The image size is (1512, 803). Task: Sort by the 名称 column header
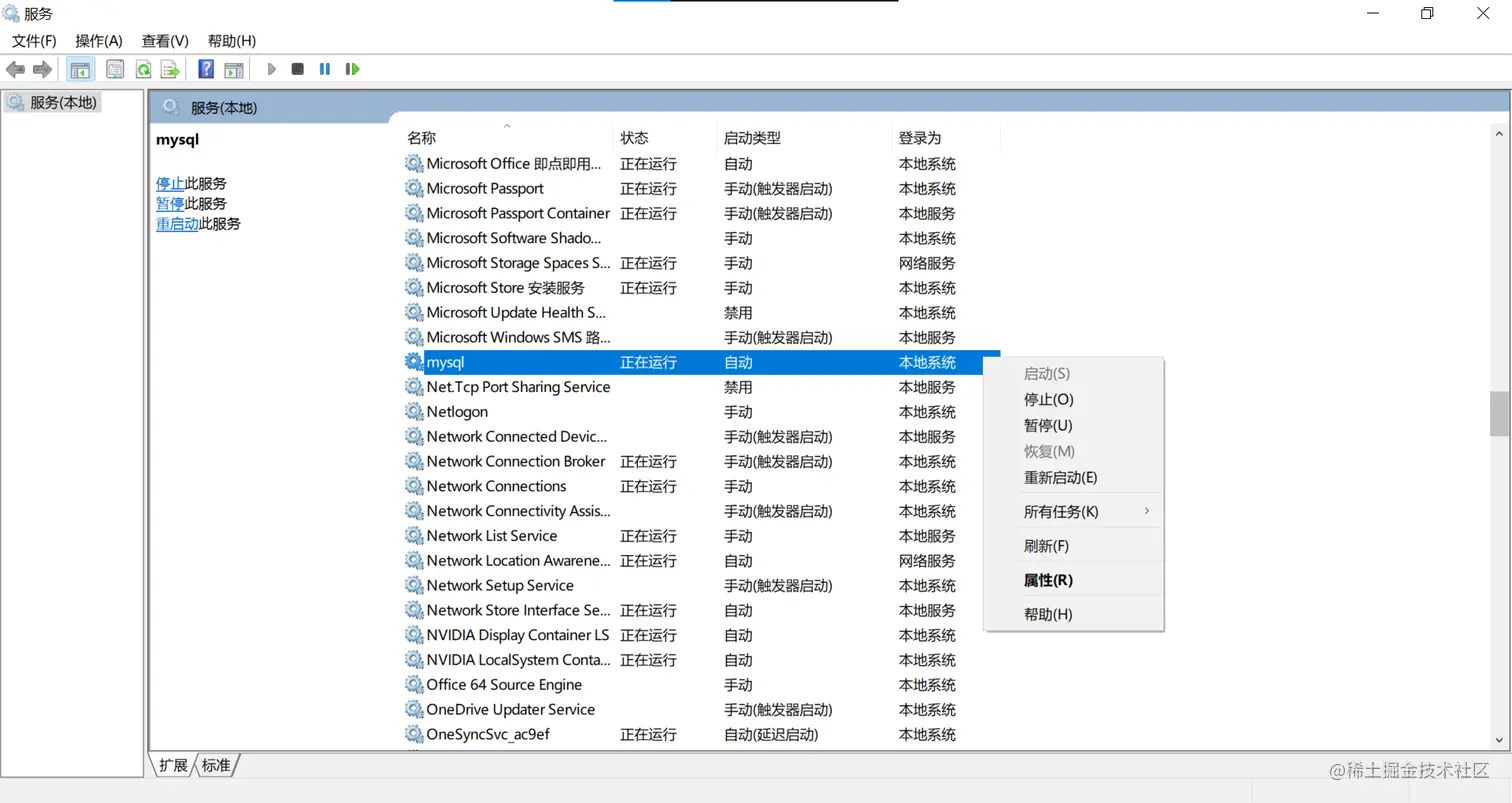(x=507, y=138)
